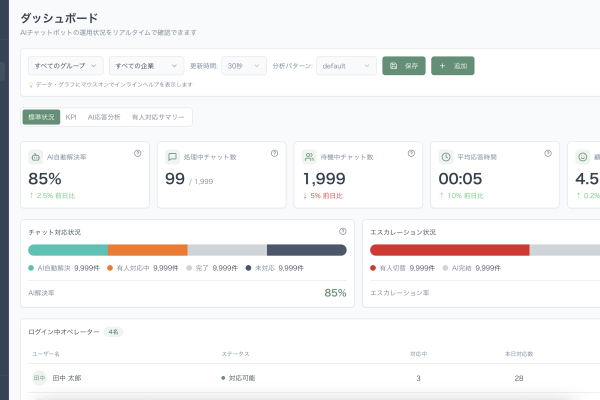Click clock icon on 平均応答時間 card
The height and width of the screenshot is (400, 600).
446,157
